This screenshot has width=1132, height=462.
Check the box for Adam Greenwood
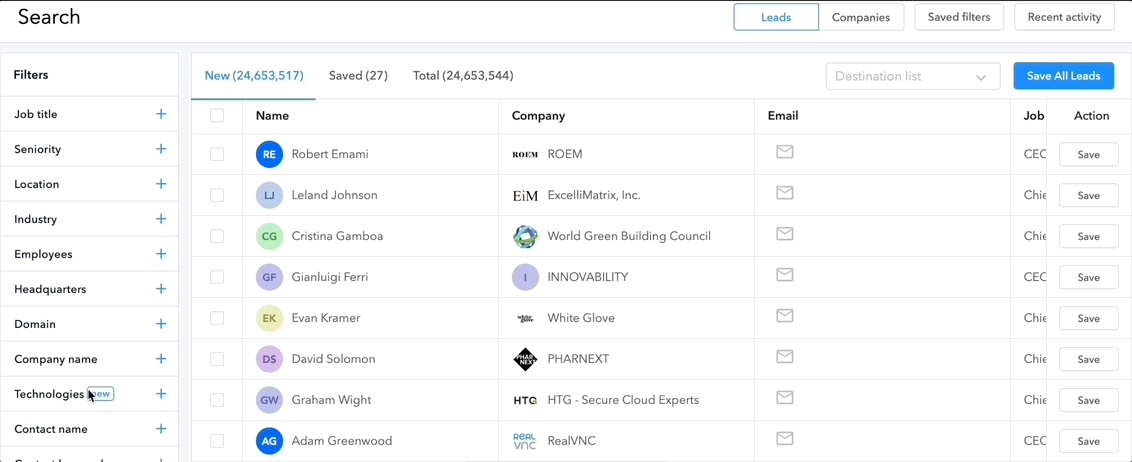tap(217, 441)
